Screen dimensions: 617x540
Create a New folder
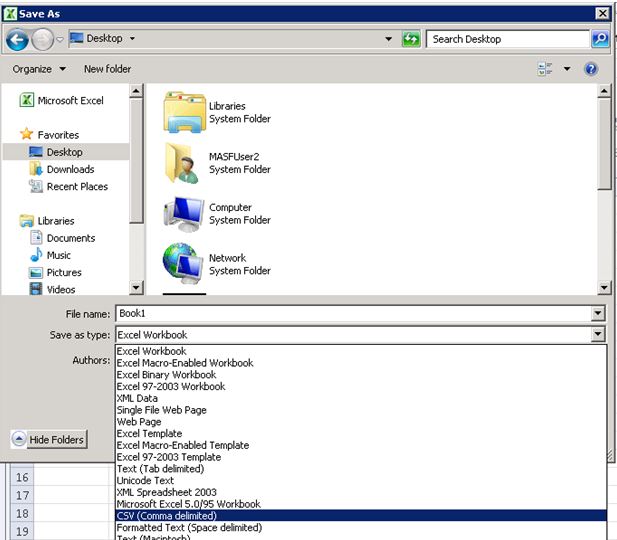(x=107, y=69)
